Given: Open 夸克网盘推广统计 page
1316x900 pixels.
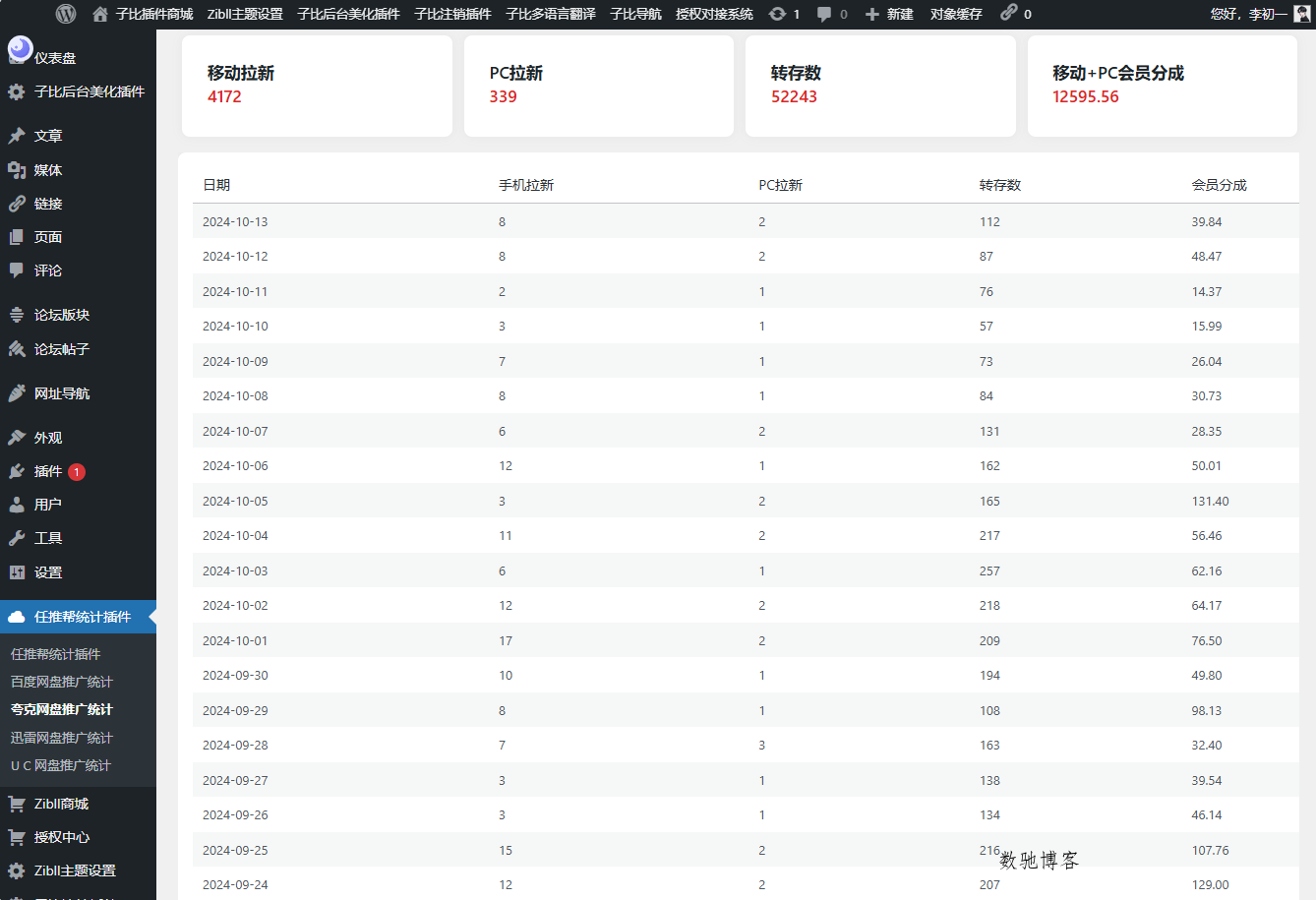Looking at the screenshot, I should tap(61, 709).
